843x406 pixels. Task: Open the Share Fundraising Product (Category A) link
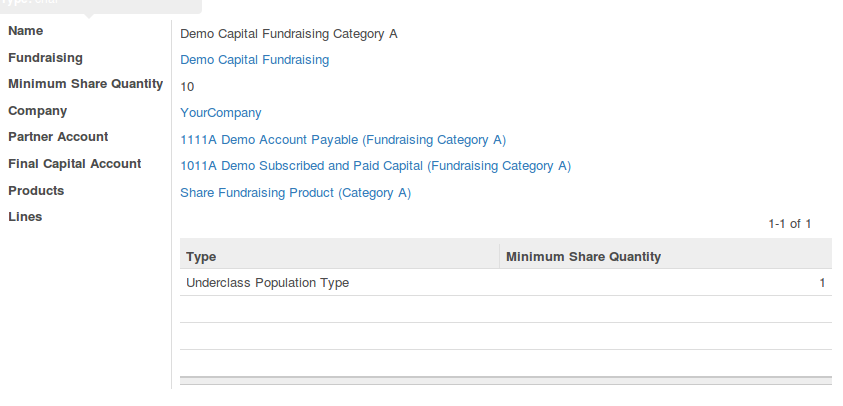tap(295, 193)
